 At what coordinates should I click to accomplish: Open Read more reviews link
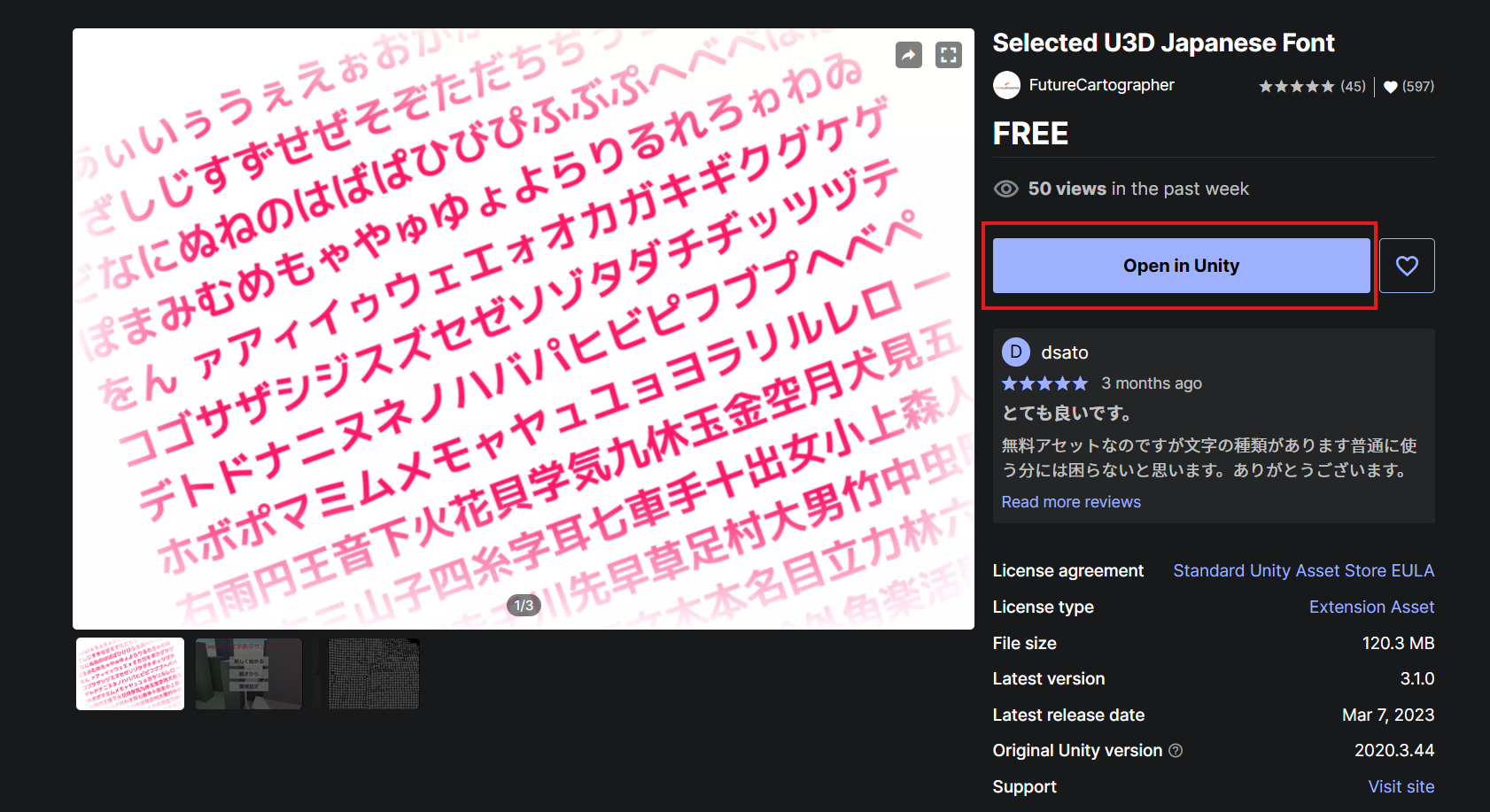coord(1071,502)
